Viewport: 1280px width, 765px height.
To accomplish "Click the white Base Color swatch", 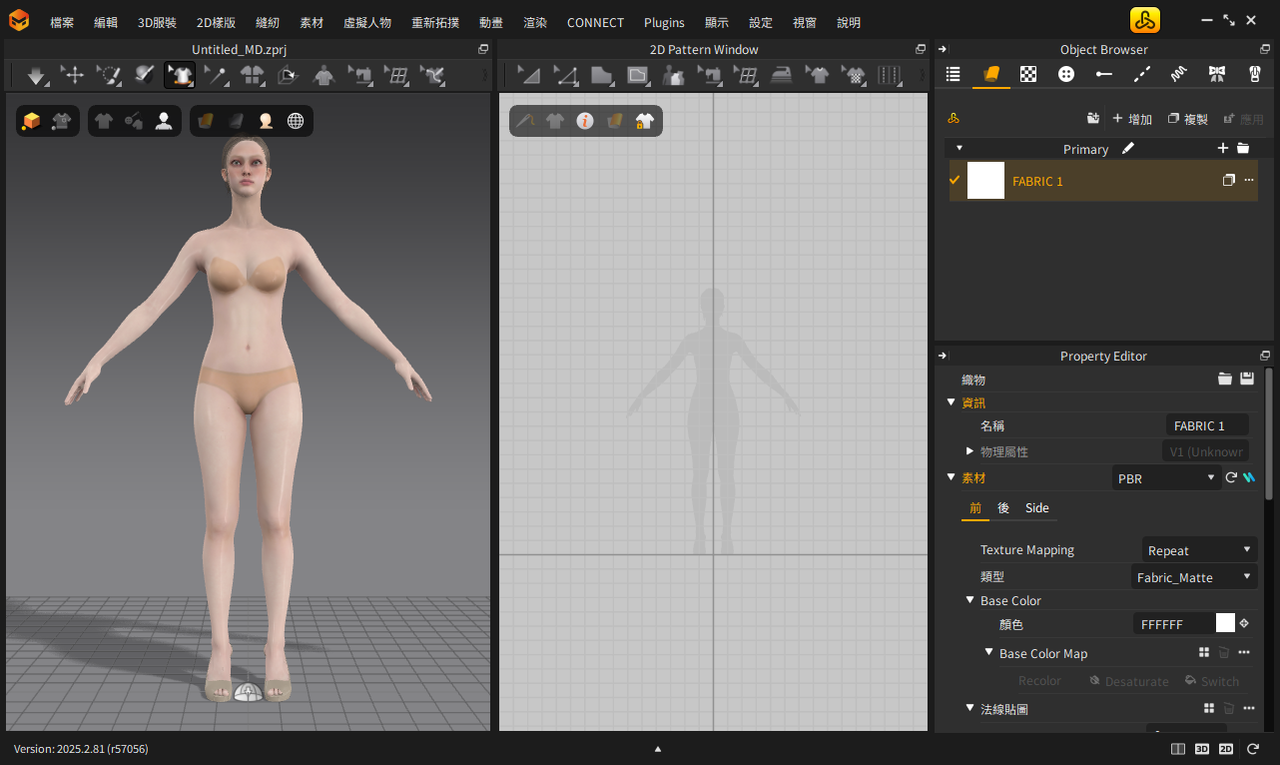I will pos(1225,624).
